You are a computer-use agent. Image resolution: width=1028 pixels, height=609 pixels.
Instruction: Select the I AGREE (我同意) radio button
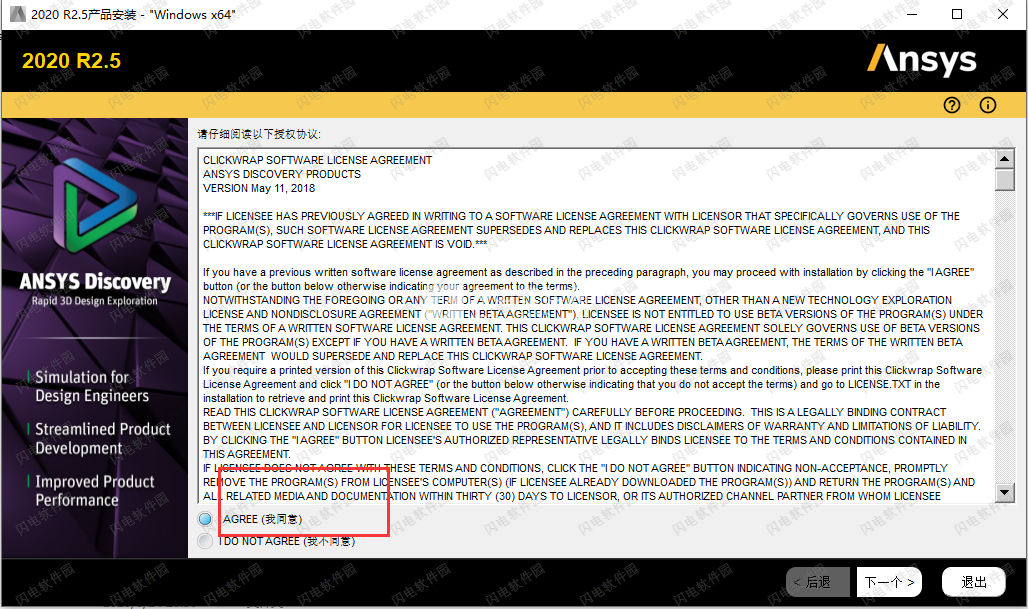(x=206, y=519)
